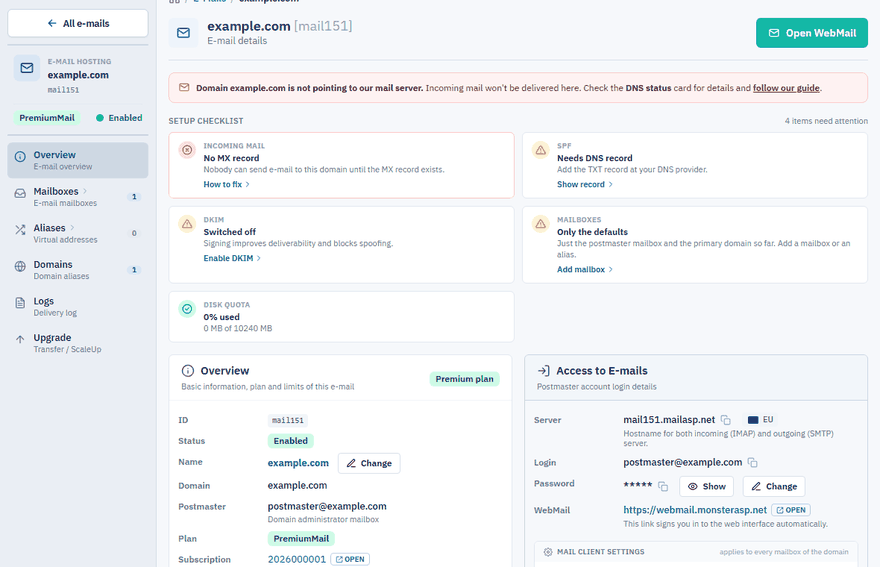Click the Mailboxes envelope icon in sidebar
This screenshot has width=880, height=567.
(x=20, y=193)
